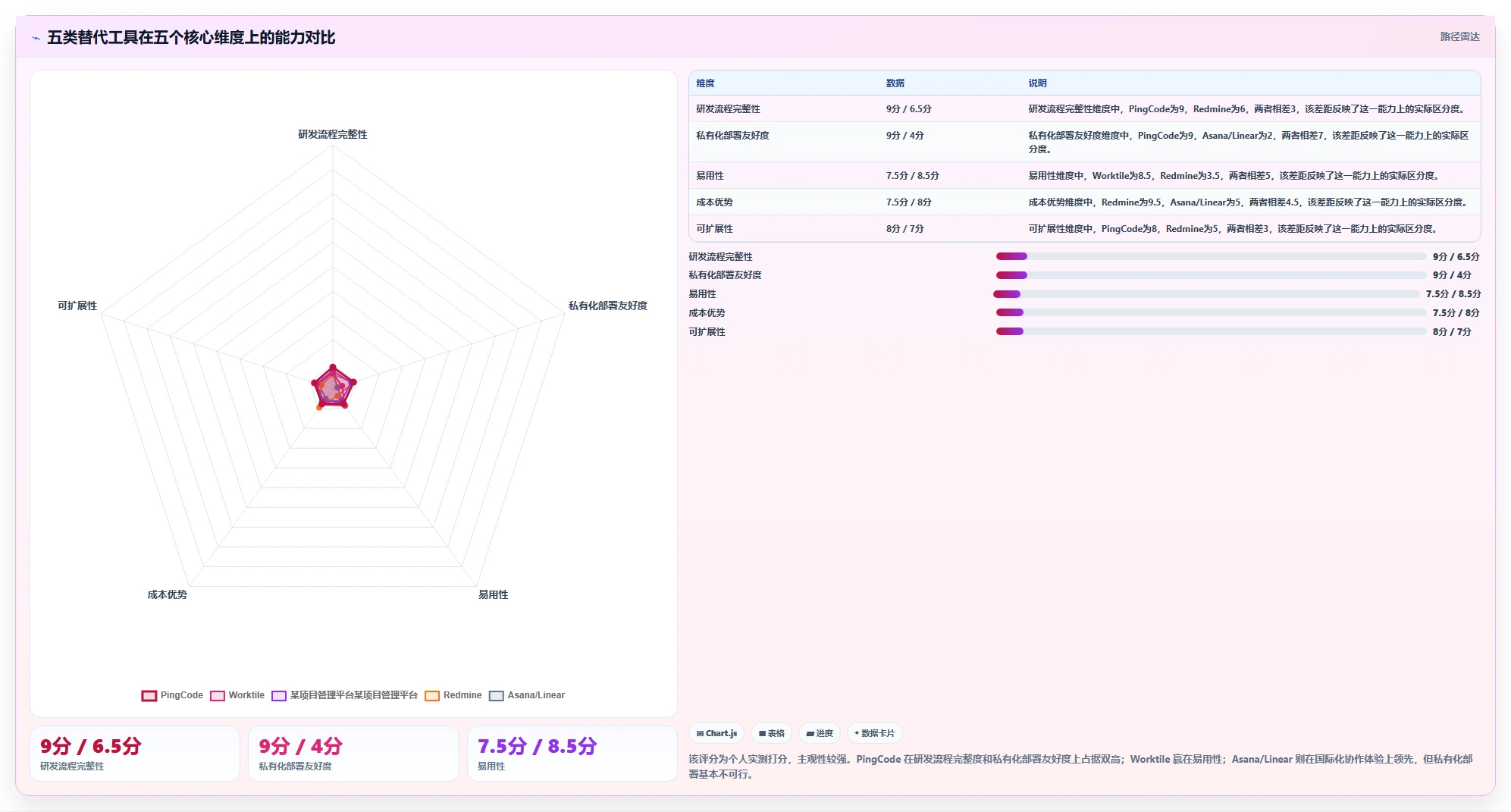Click the 可扩展性 radar axis label
The height and width of the screenshot is (812, 1511).
(x=77, y=306)
